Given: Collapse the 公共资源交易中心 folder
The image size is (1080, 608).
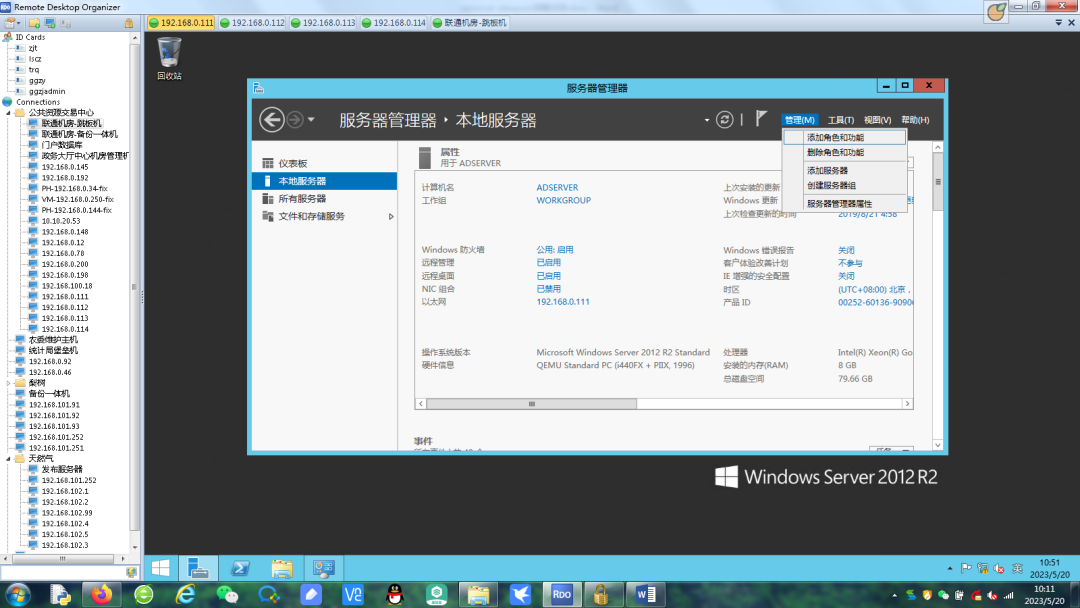Looking at the screenshot, I should (8, 113).
